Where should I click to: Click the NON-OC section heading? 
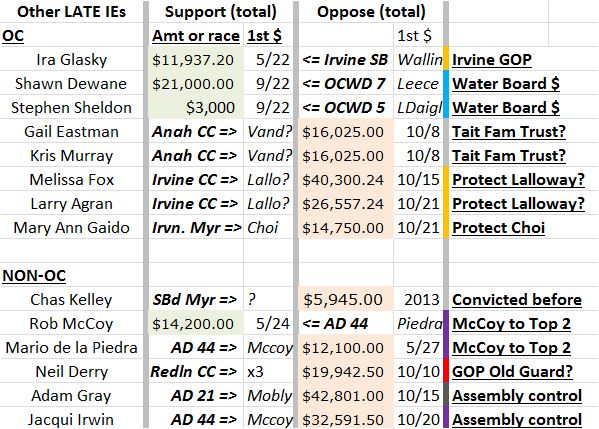point(34,275)
